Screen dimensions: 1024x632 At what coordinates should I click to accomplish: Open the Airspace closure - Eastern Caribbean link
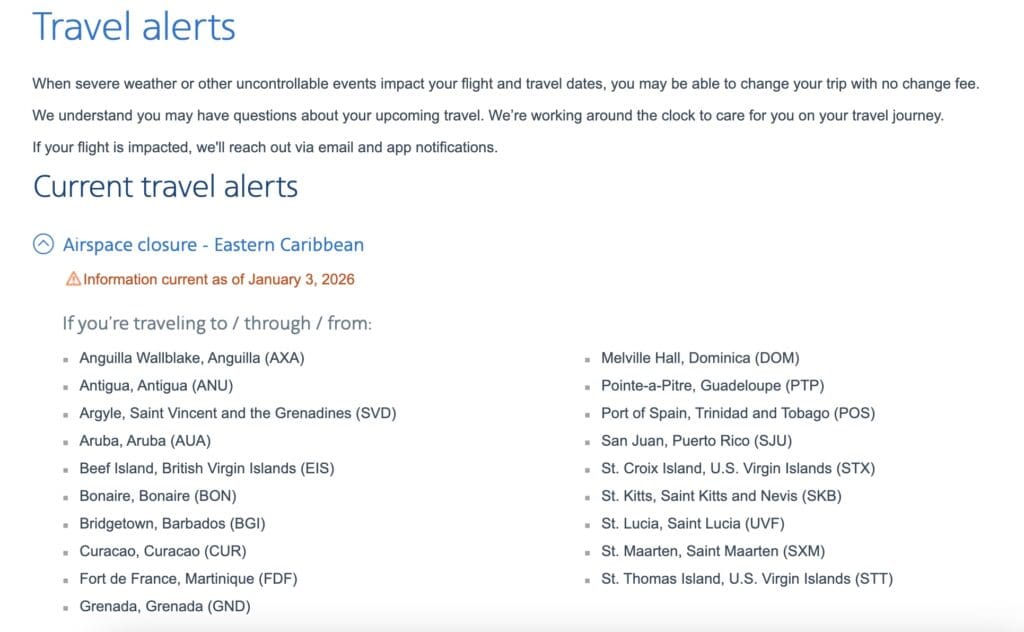tap(213, 244)
